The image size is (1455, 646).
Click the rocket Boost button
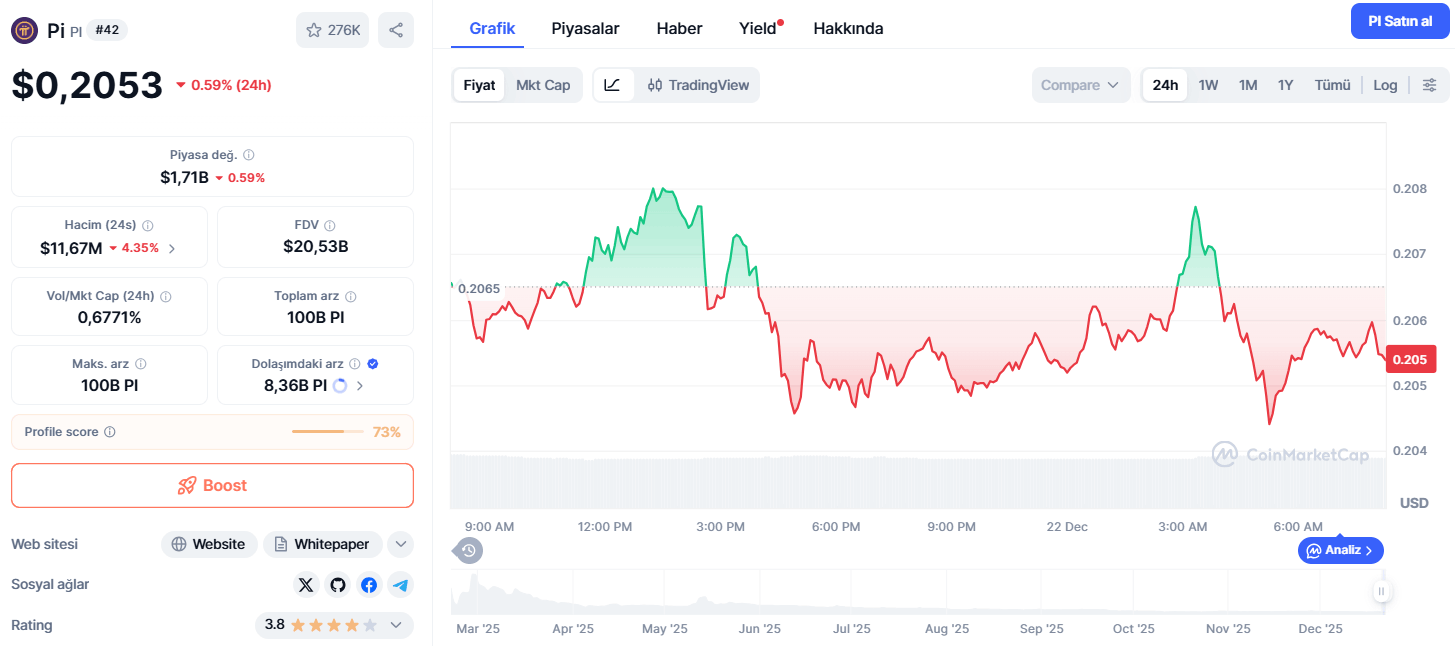pos(212,485)
